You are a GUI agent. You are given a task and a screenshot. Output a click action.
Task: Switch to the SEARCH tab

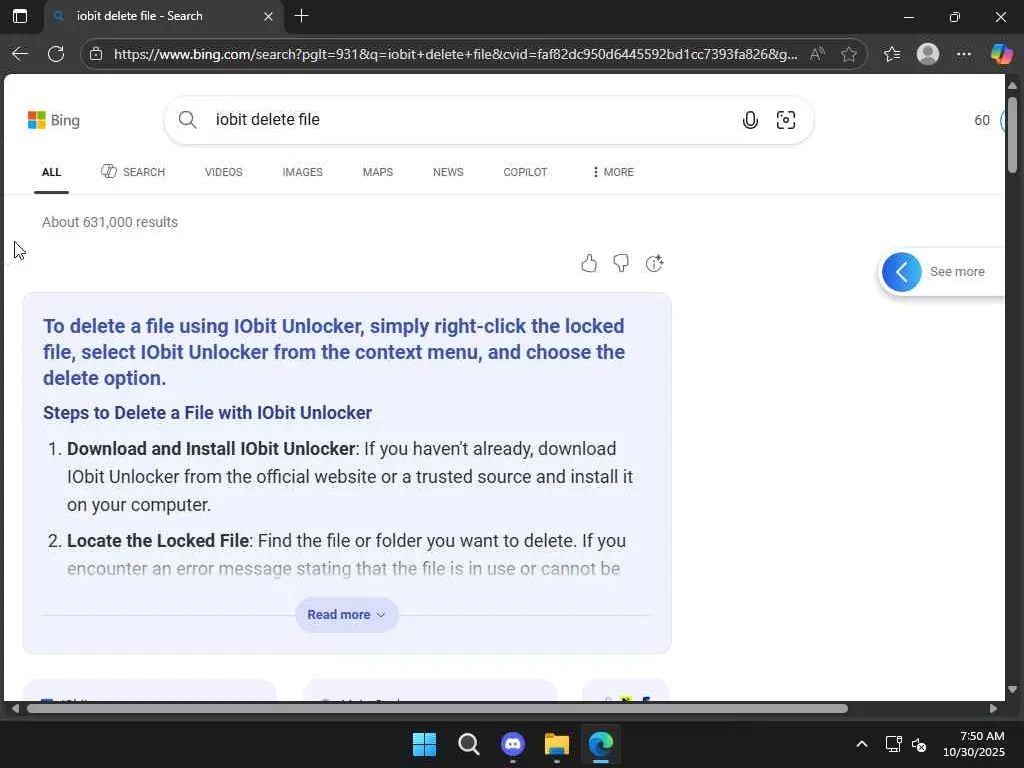click(133, 172)
